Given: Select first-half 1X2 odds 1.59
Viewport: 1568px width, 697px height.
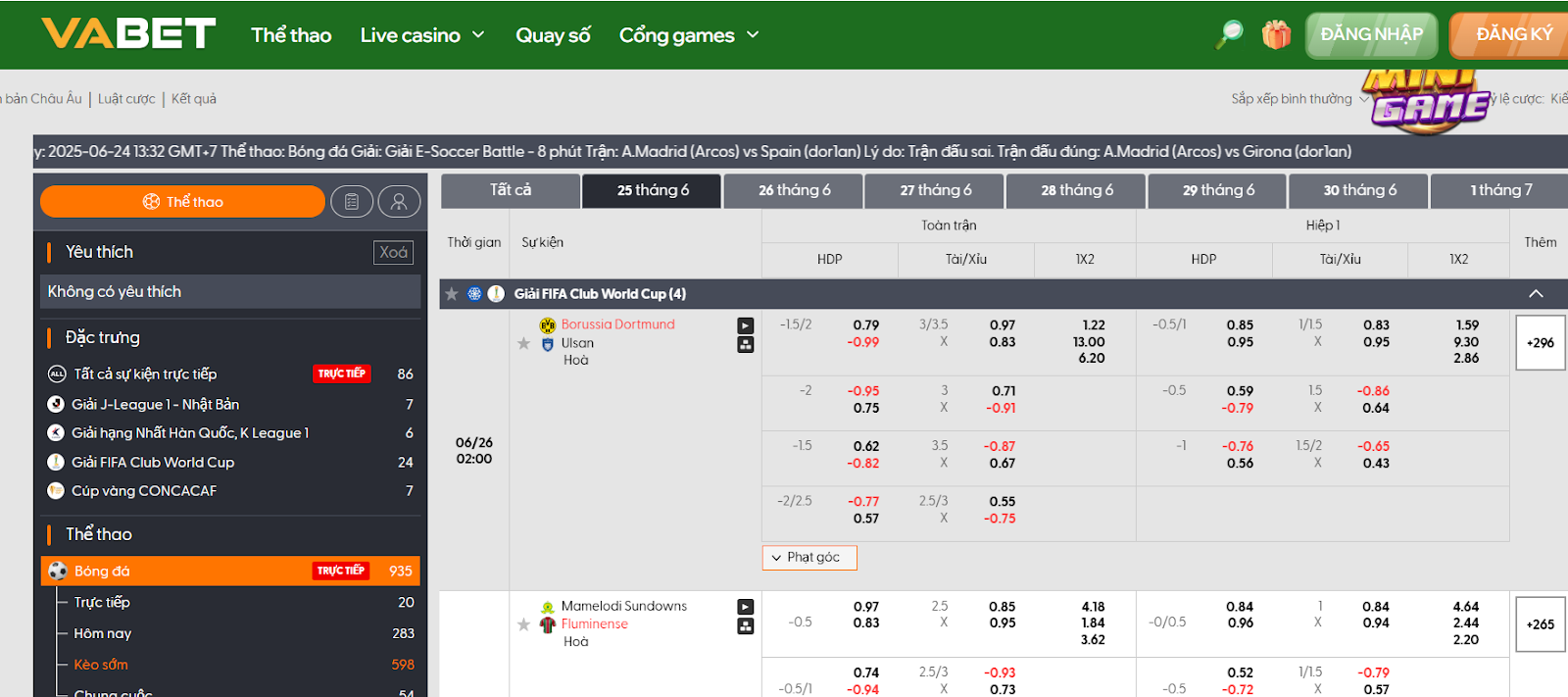Looking at the screenshot, I should pyautogui.click(x=1467, y=325).
